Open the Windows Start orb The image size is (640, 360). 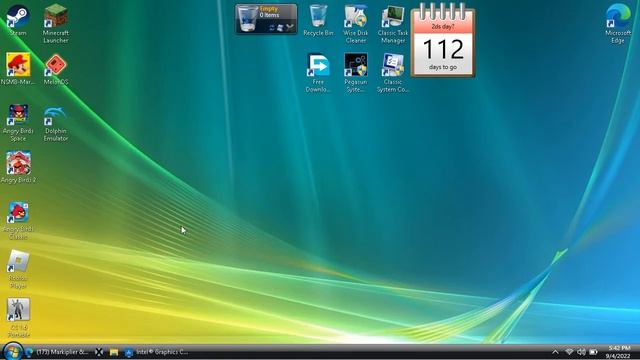pyautogui.click(x=12, y=351)
